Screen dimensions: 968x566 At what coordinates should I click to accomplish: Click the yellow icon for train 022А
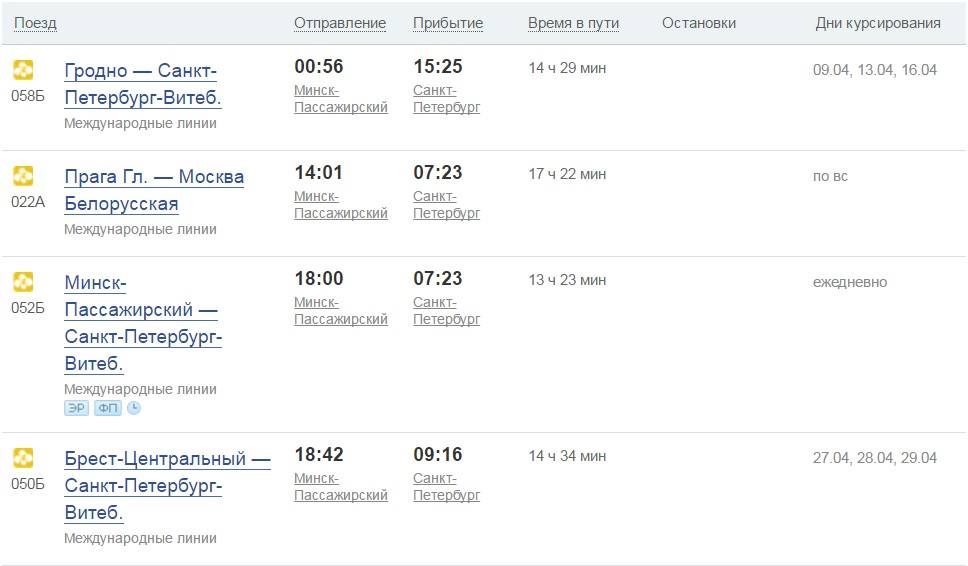point(23,176)
